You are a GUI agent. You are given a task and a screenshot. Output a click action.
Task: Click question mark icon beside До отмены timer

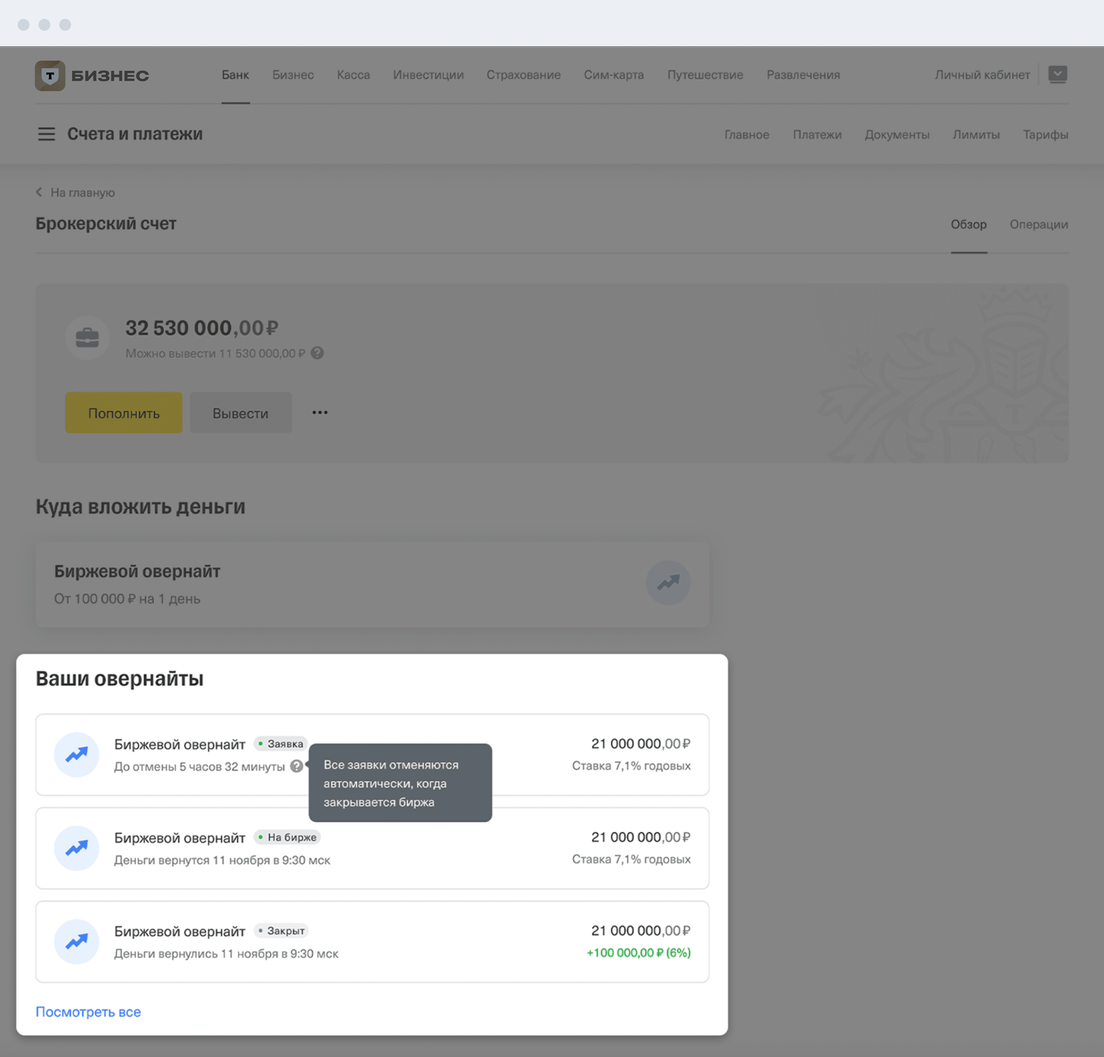tap(296, 766)
